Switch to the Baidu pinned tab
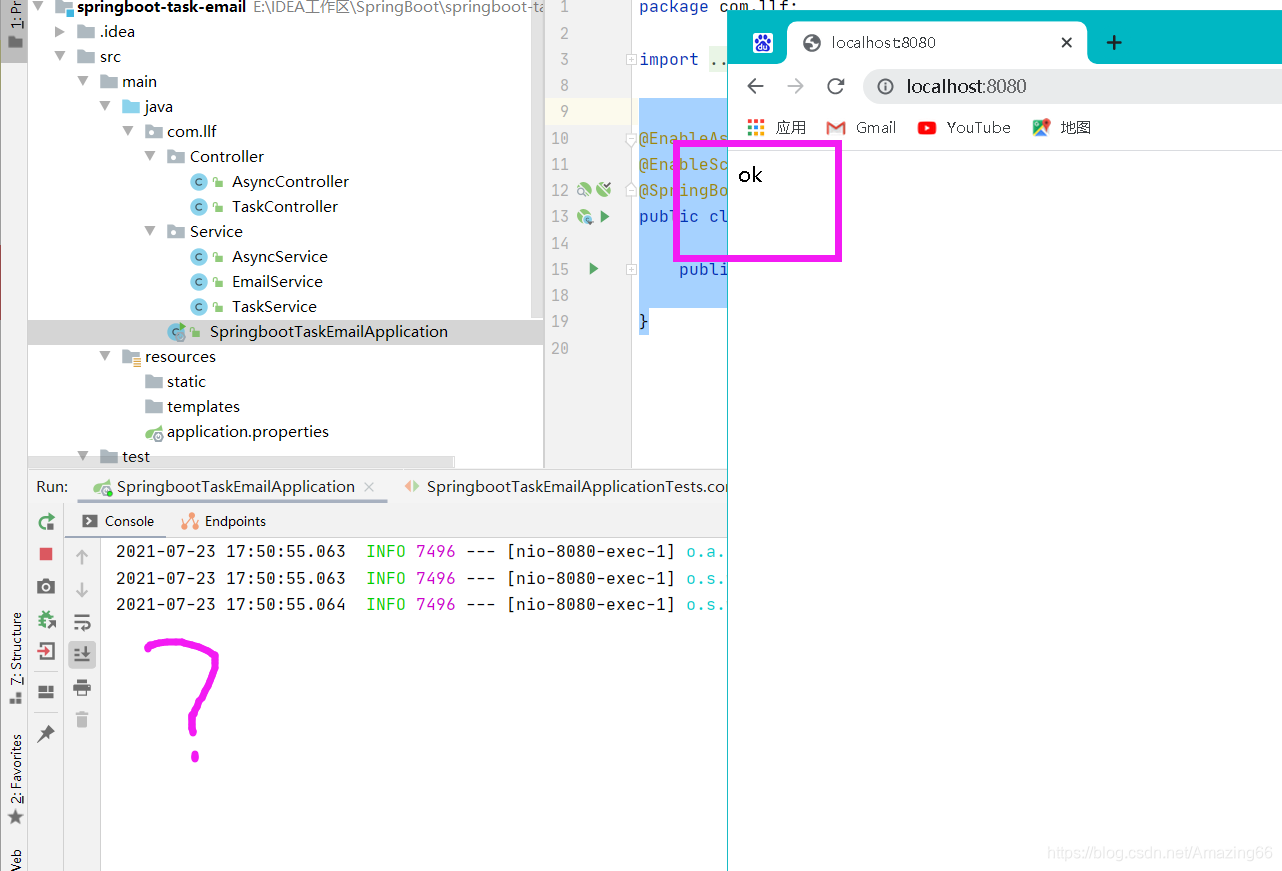The height and width of the screenshot is (871, 1282). [x=763, y=42]
